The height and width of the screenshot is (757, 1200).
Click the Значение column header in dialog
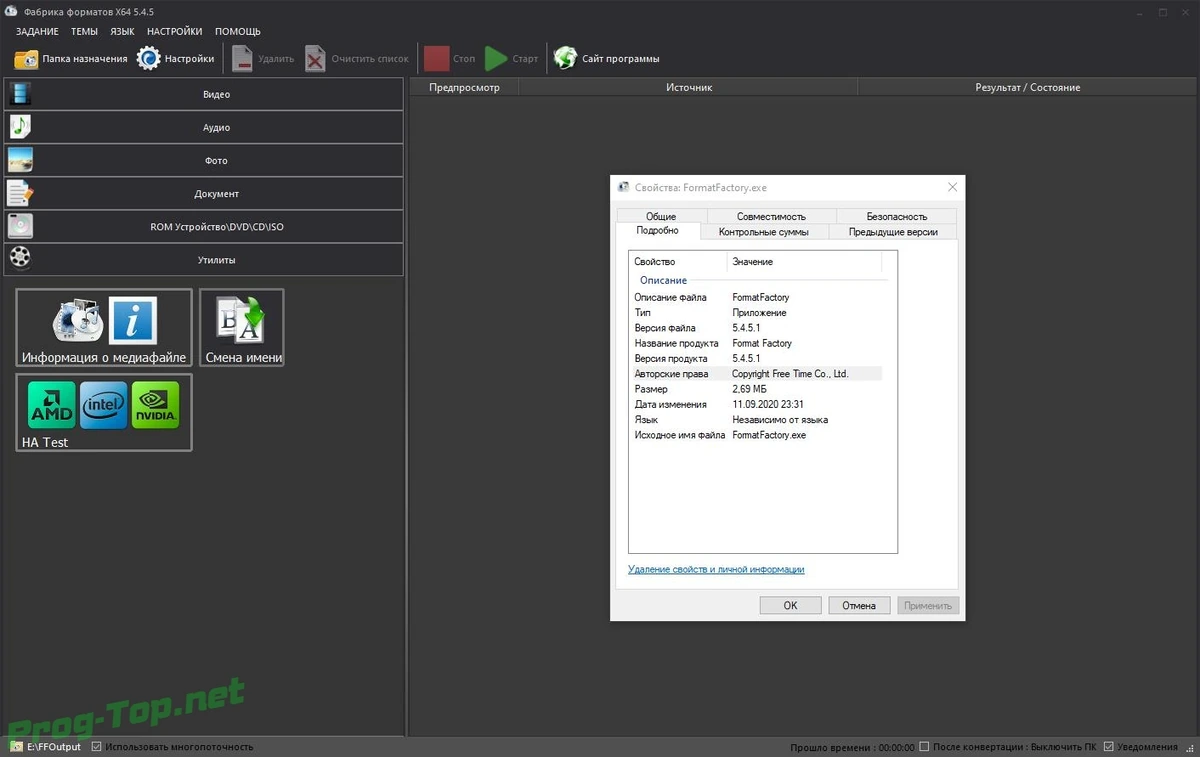[804, 261]
